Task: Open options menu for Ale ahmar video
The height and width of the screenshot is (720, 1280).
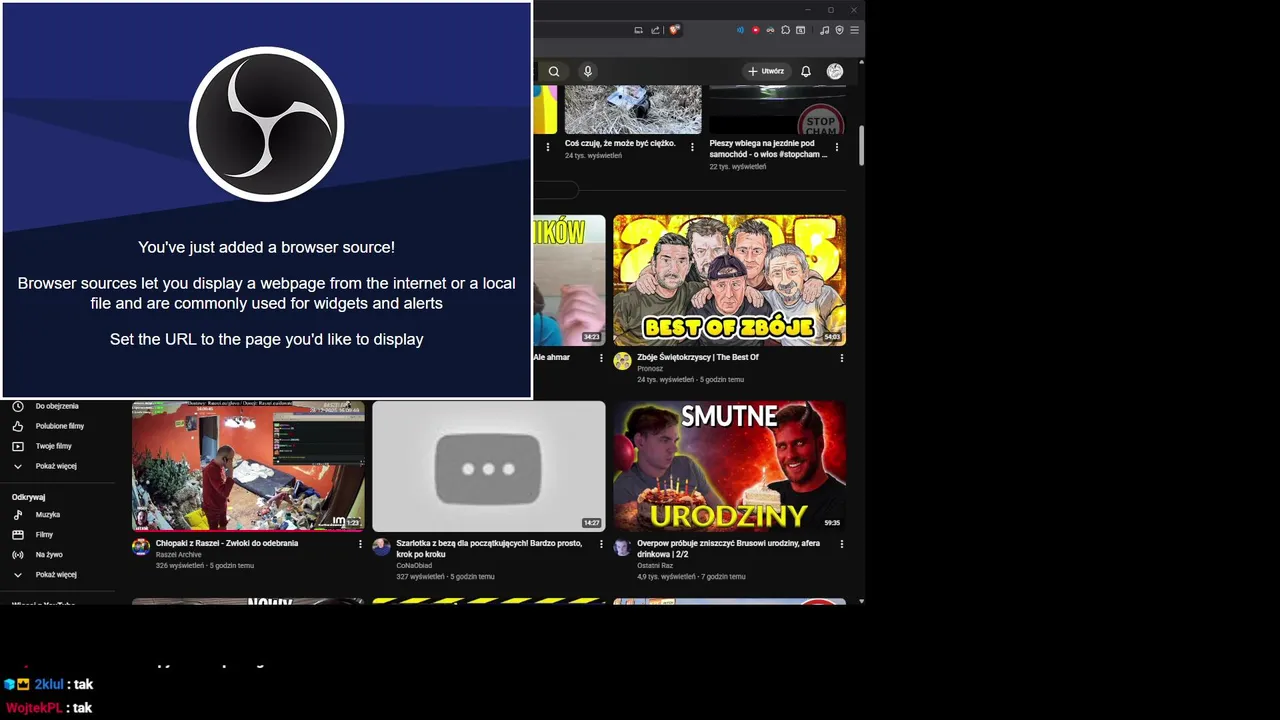Action: tap(601, 358)
